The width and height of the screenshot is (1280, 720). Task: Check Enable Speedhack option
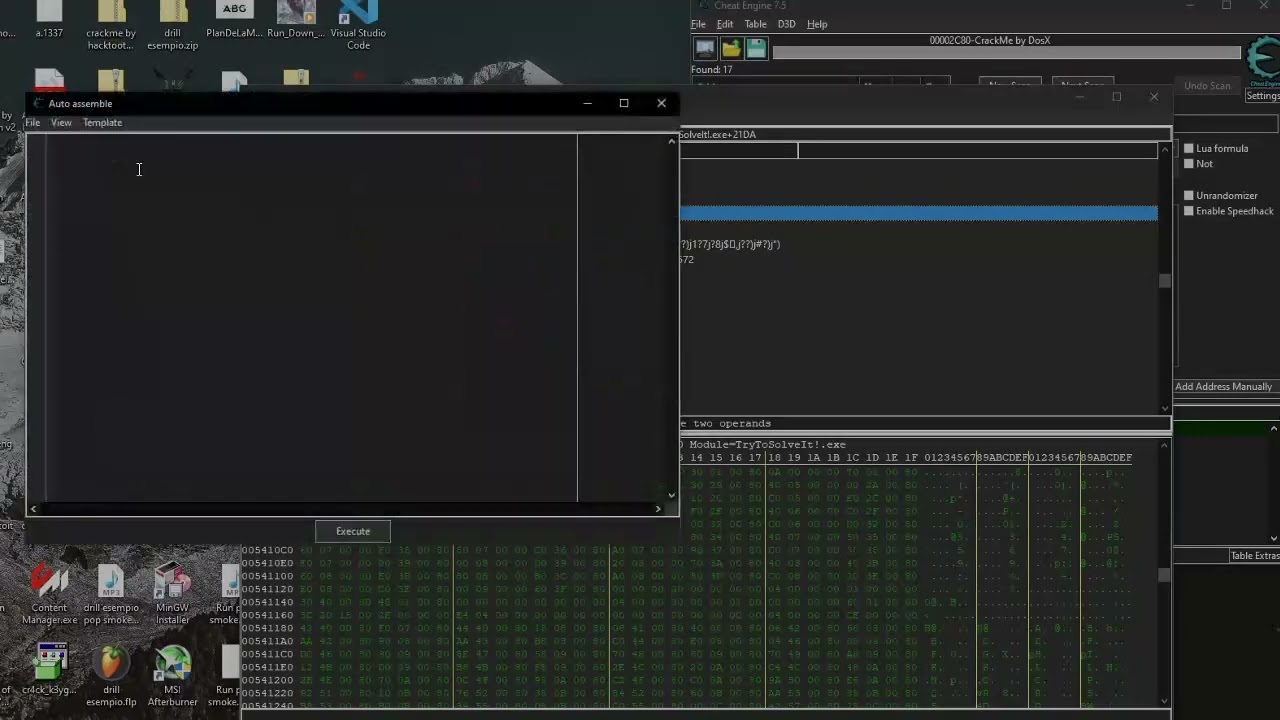click(x=1189, y=211)
